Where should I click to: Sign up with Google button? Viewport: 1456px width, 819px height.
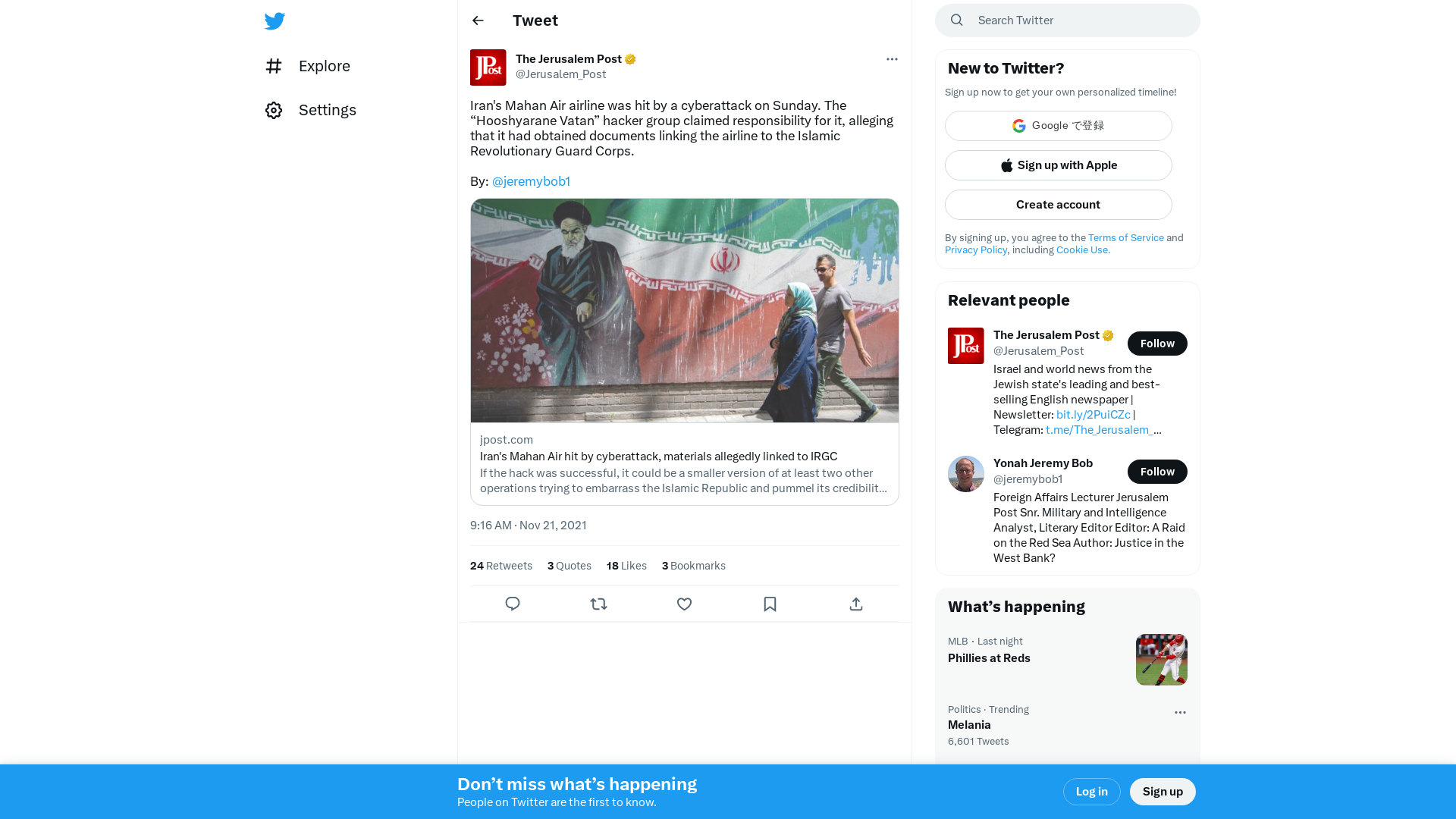(1059, 126)
